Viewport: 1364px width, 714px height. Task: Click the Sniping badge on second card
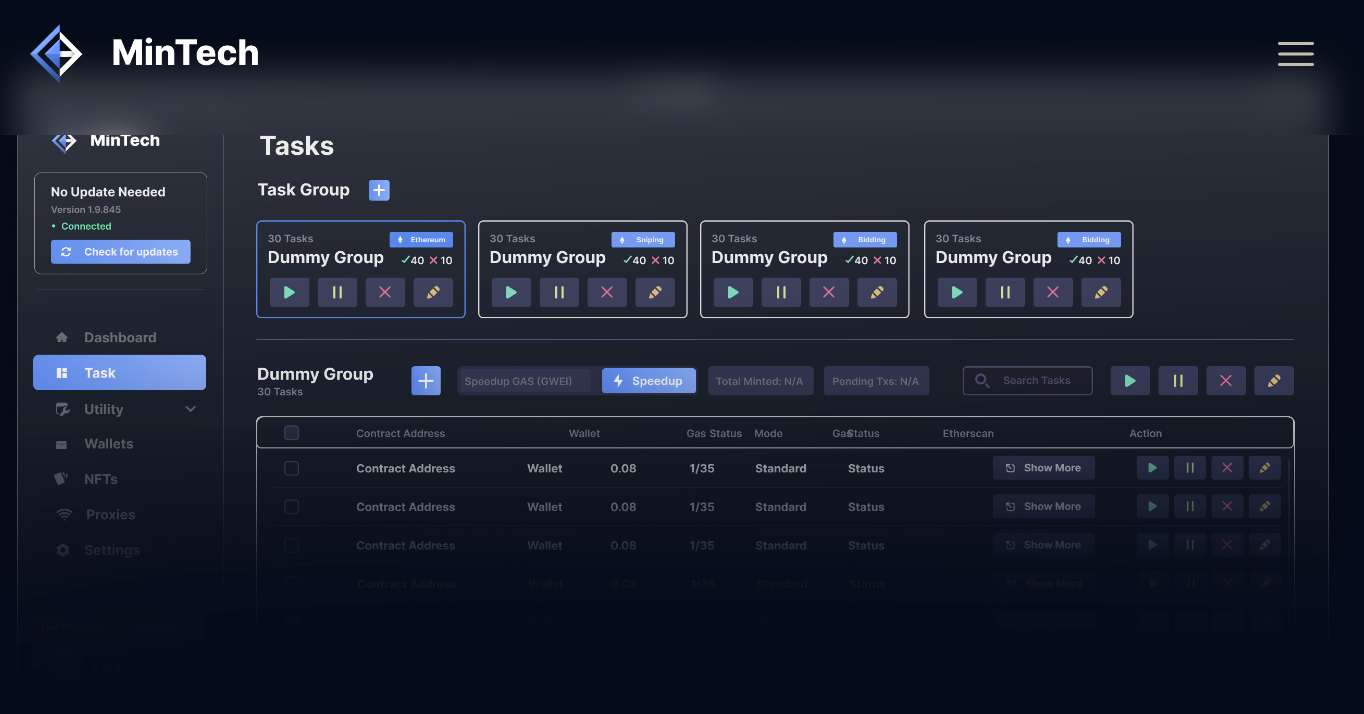(643, 240)
